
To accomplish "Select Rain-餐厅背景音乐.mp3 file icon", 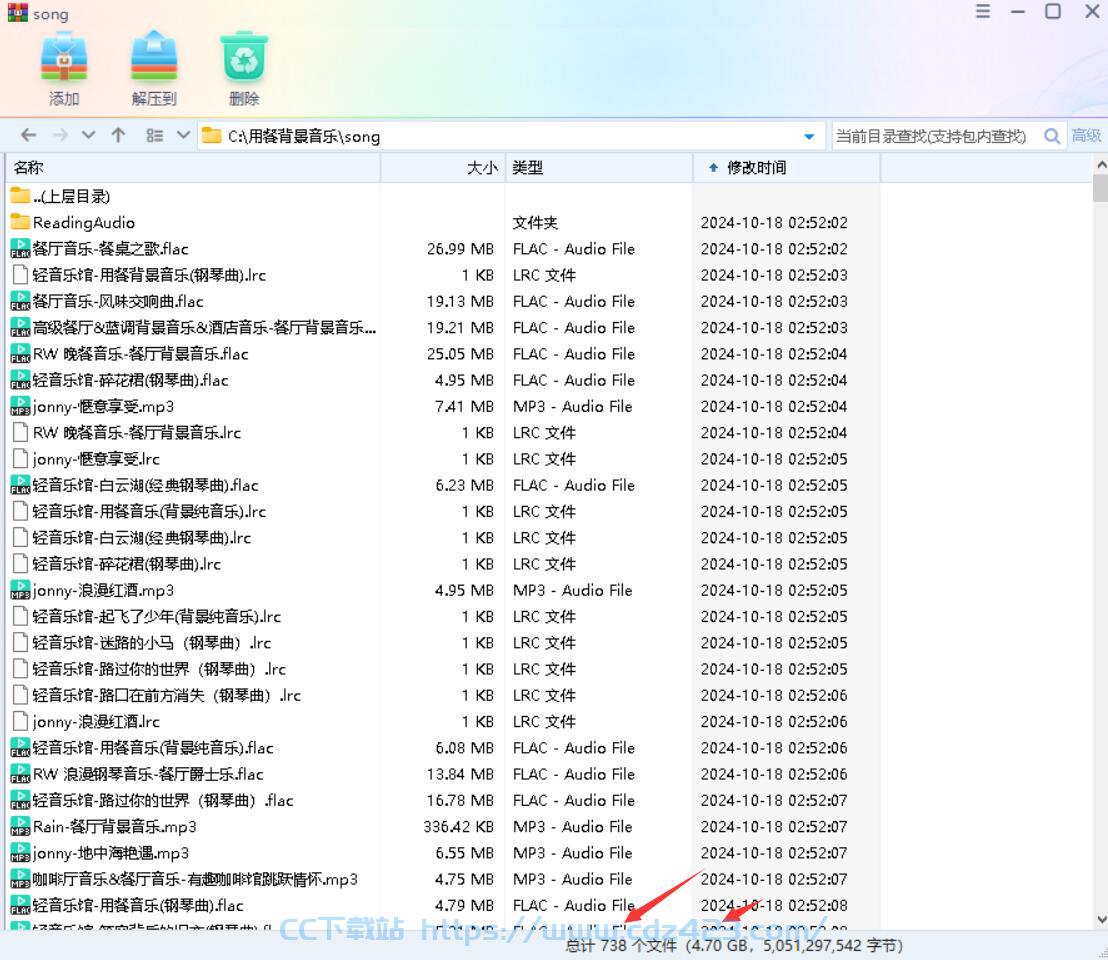I will point(20,826).
